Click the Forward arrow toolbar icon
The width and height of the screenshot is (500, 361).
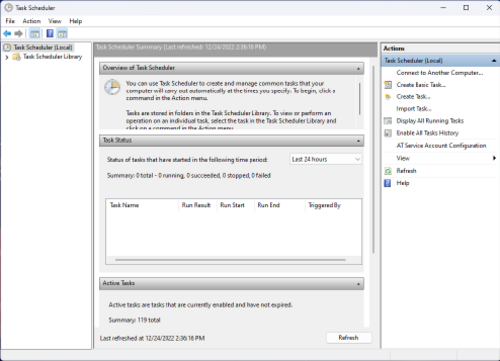(19, 33)
